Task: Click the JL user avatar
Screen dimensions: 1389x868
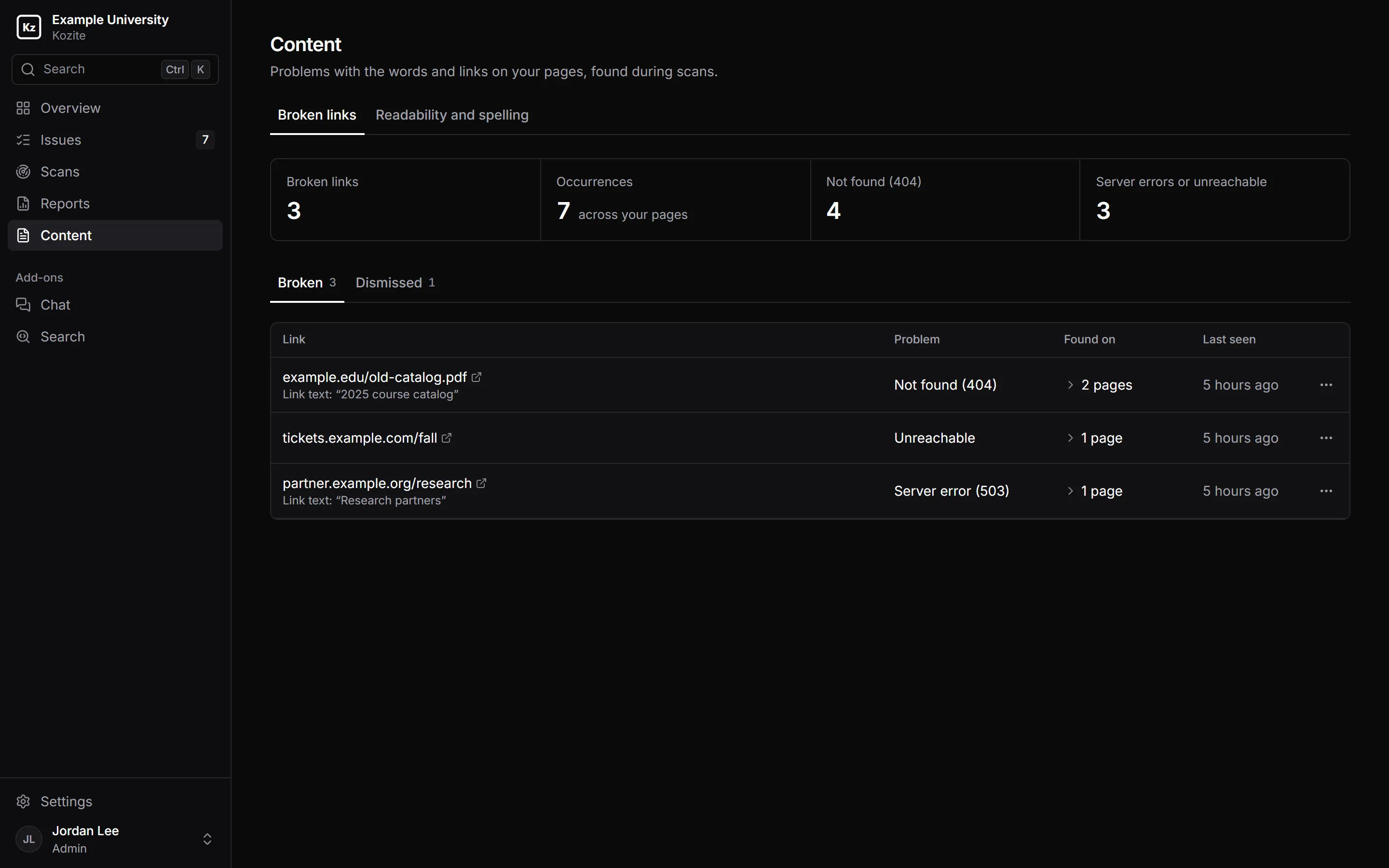Action: (29, 839)
